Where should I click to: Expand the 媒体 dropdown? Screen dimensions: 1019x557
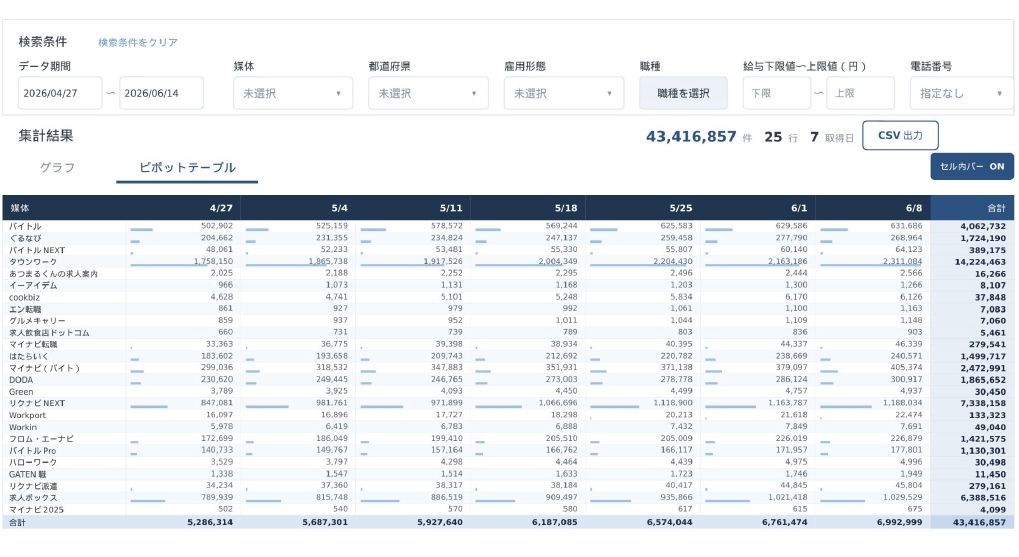(293, 93)
